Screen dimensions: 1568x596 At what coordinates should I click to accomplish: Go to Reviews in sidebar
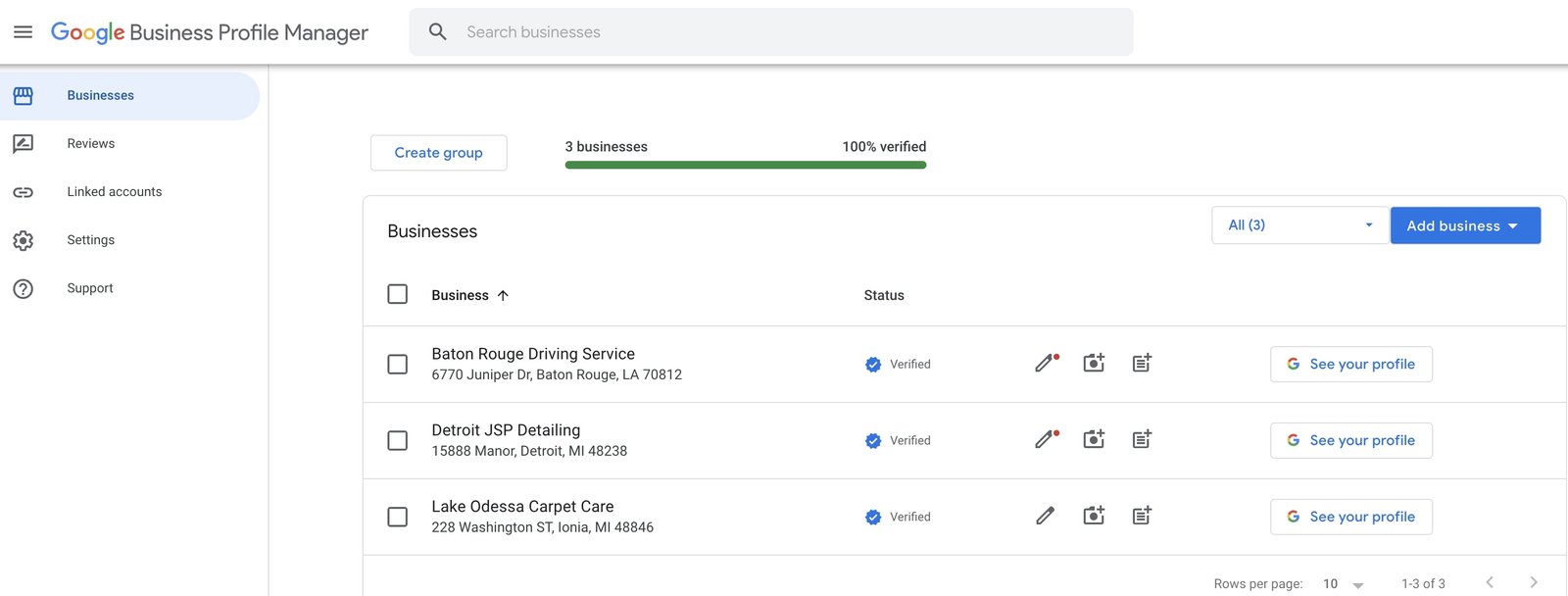point(91,144)
